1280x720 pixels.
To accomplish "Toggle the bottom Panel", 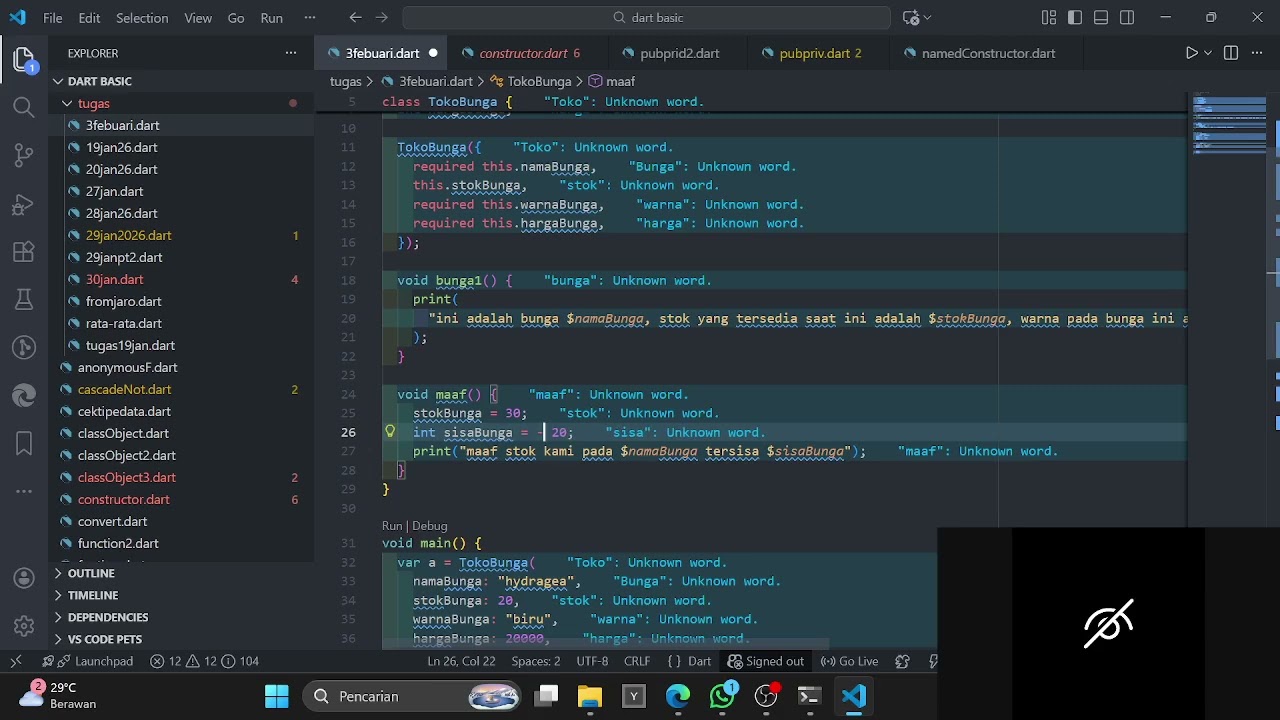I will pos(1101,18).
